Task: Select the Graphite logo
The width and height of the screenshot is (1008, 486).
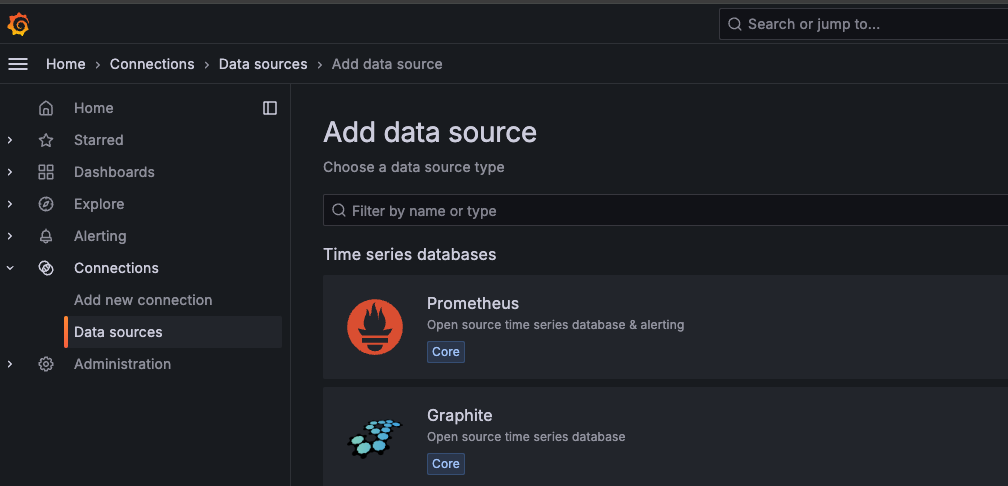Action: coord(375,438)
